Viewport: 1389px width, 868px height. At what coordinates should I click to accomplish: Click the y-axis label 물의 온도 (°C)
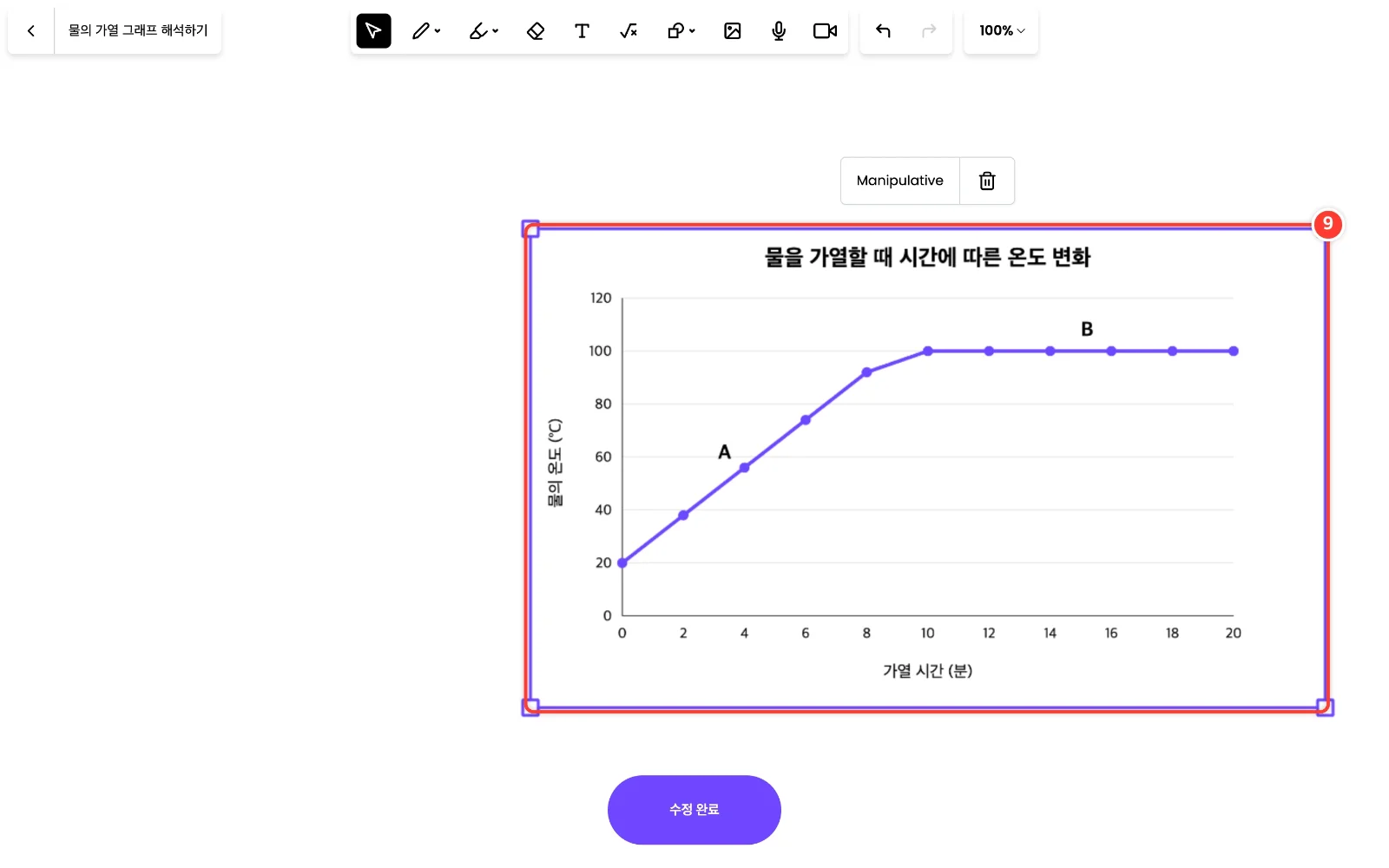point(555,463)
